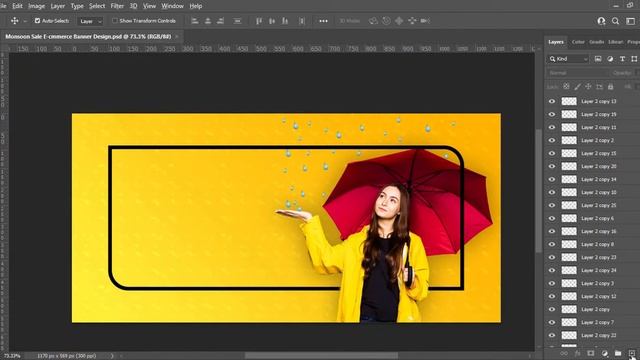
Task: Create a new layer icon
Action: click(x=632, y=353)
